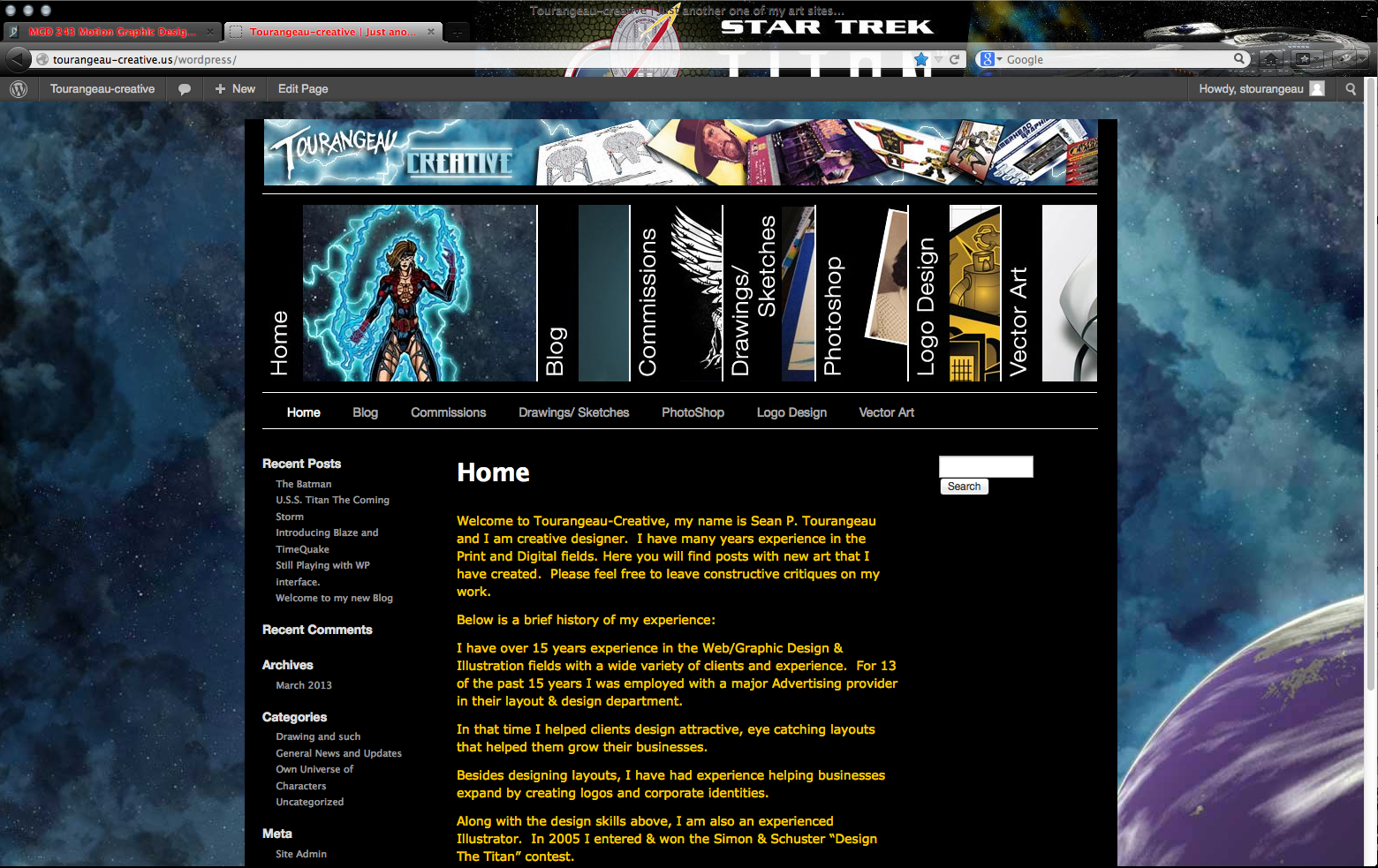Go to Vector Art in navigation menu

887,412
